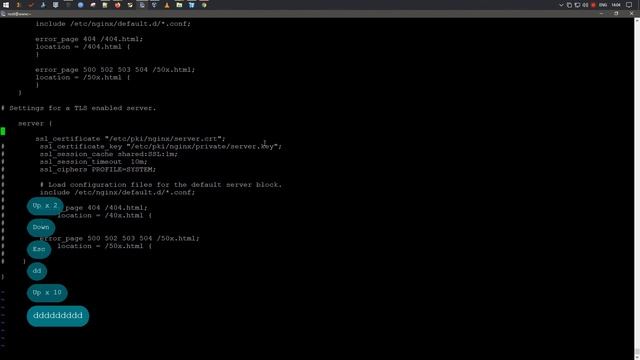Click '# Load configuration files' comment line
The width and height of the screenshot is (640, 360).
point(161,184)
